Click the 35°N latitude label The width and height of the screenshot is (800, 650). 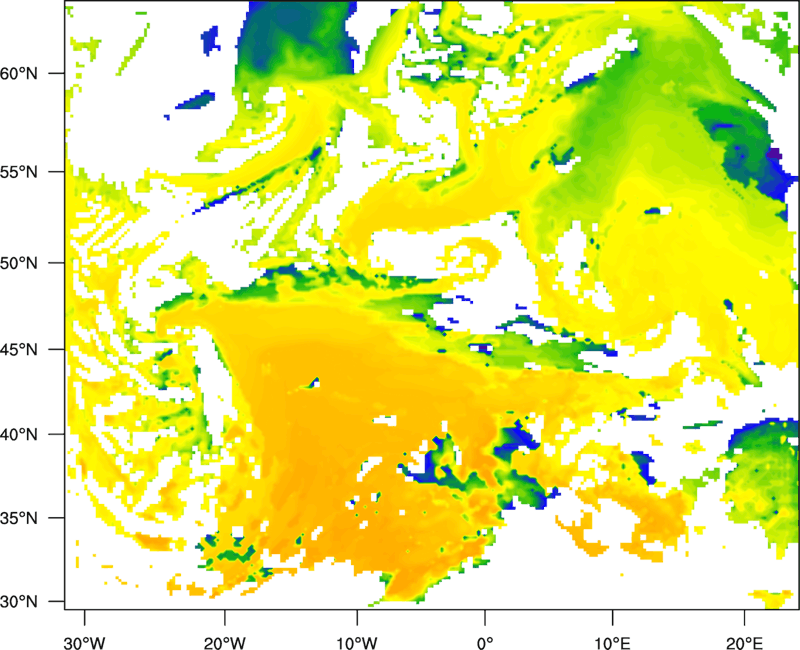coord(19,518)
